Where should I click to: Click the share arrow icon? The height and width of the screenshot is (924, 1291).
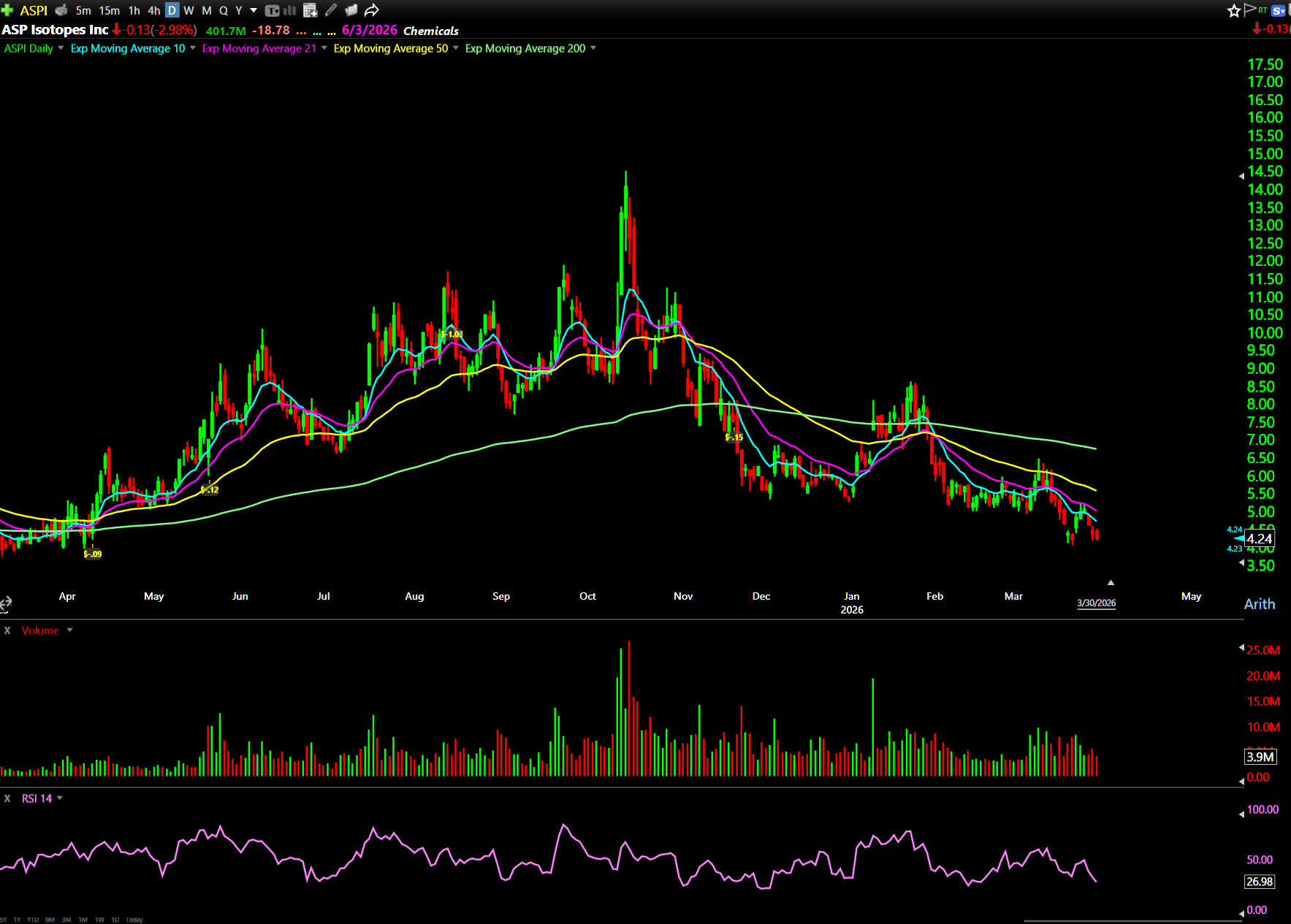click(x=371, y=10)
